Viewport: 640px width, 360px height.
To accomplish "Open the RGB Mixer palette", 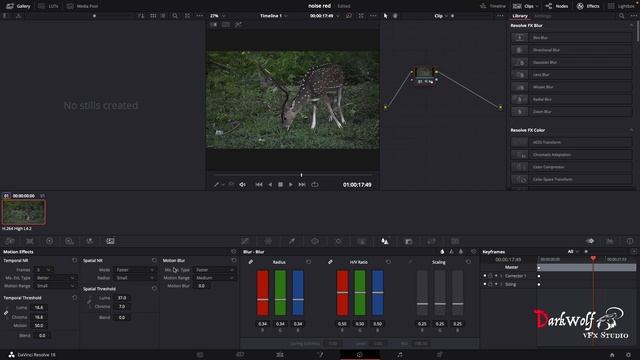I will tap(90, 241).
